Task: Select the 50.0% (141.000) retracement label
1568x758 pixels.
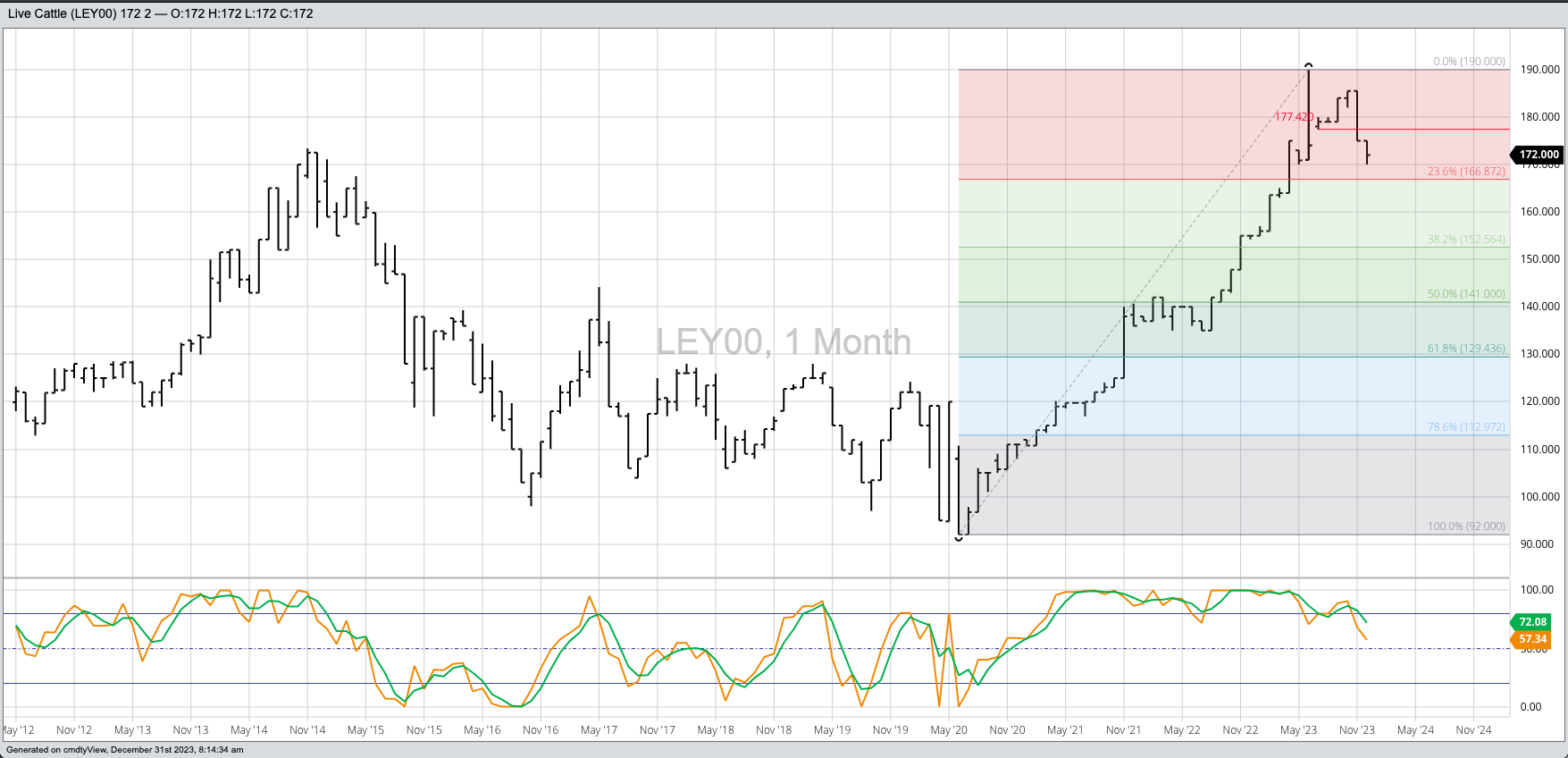Action: click(1465, 294)
